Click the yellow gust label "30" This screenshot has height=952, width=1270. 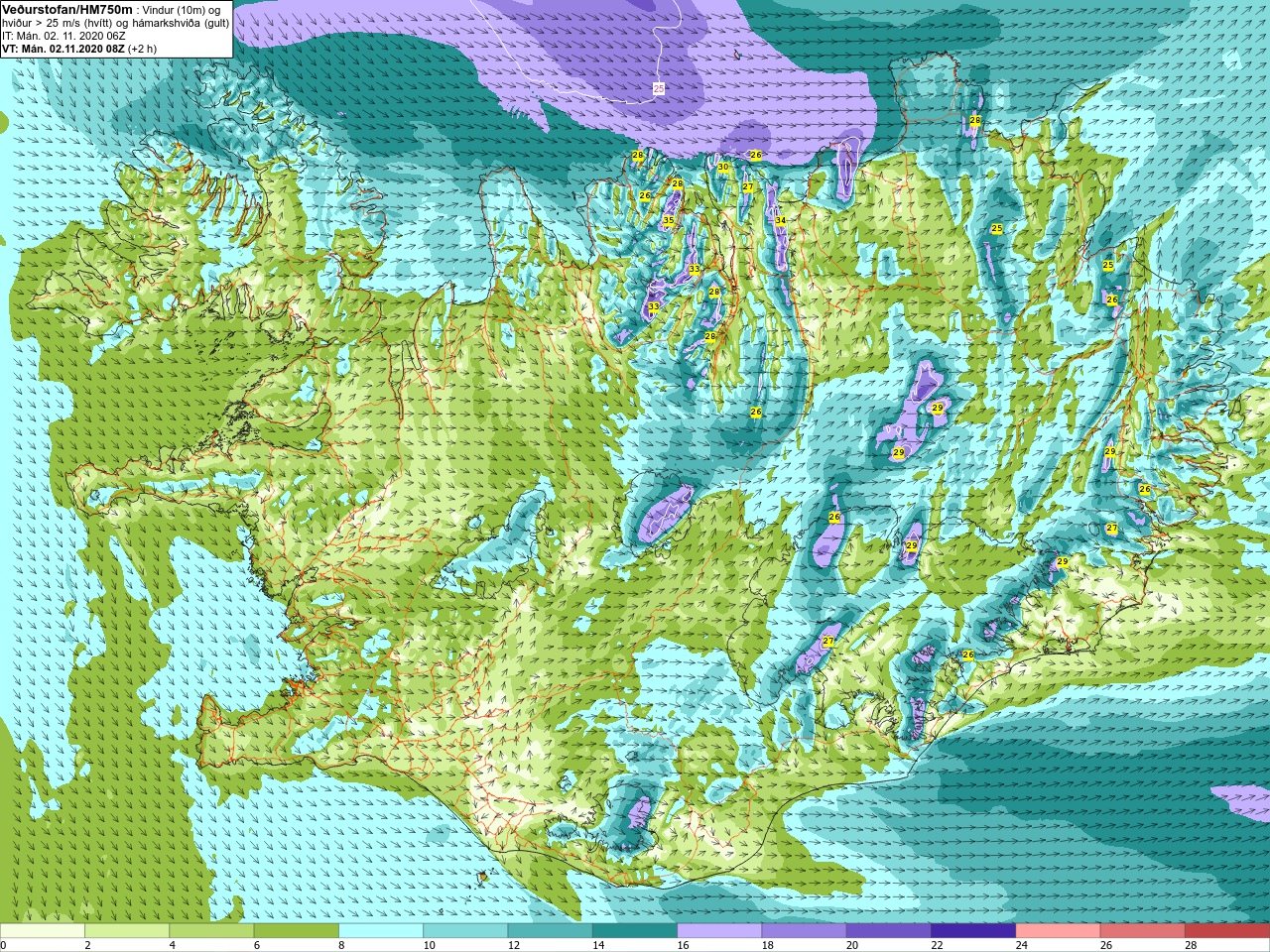(x=723, y=167)
